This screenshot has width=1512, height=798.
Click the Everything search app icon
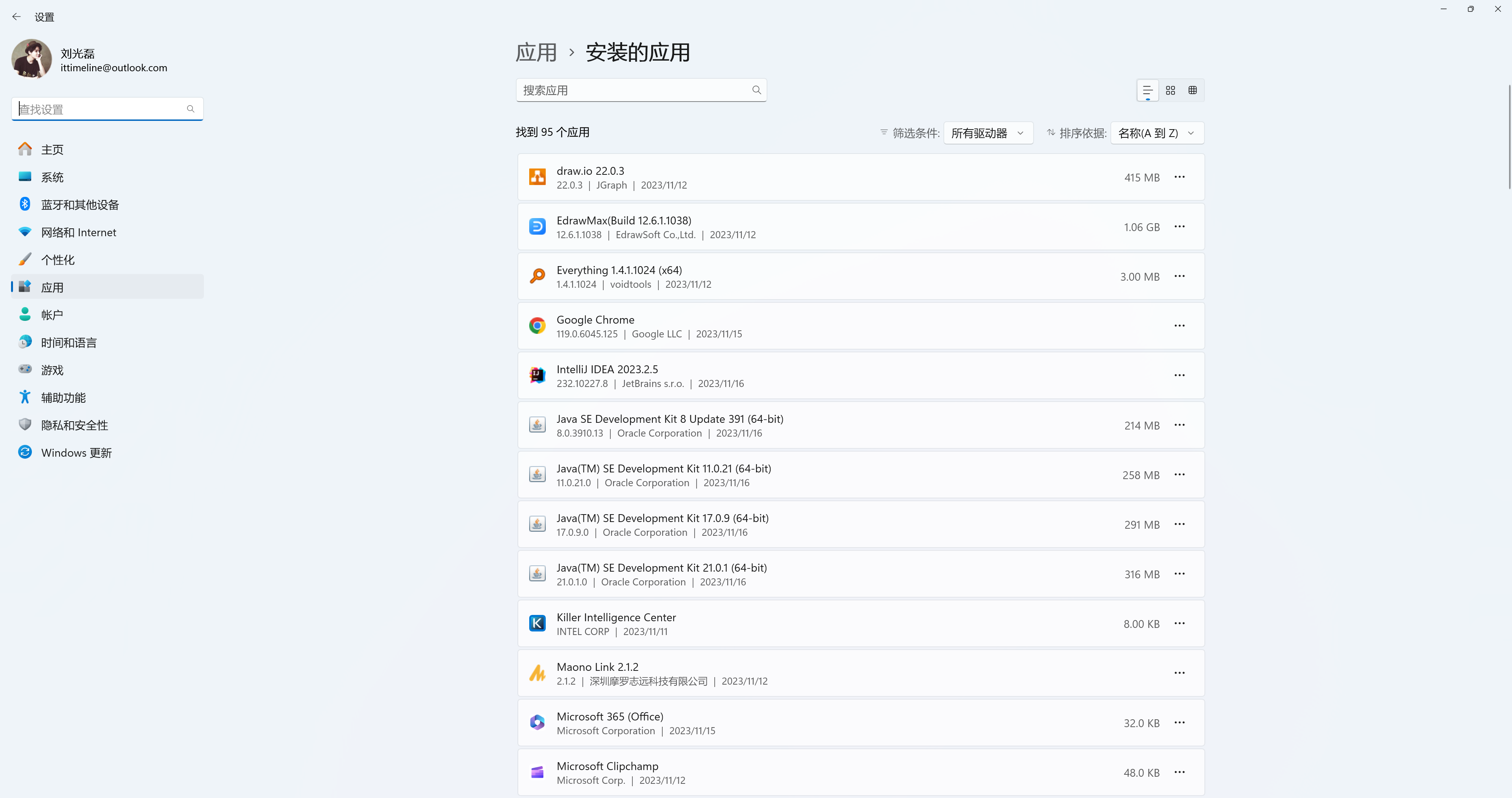[x=537, y=276]
